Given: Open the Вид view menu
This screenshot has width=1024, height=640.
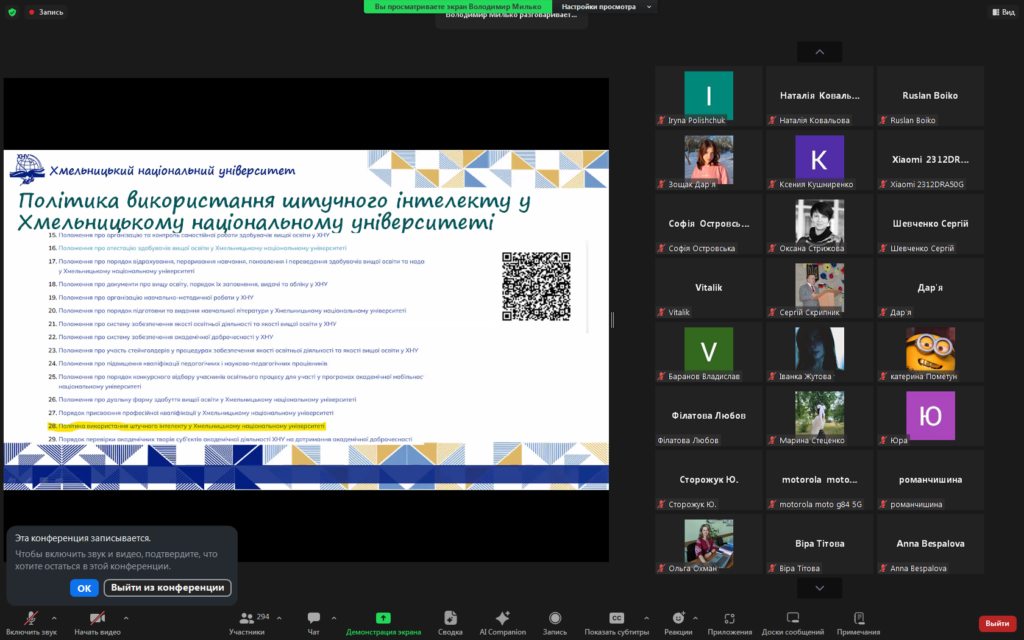Looking at the screenshot, I should pyautogui.click(x=1004, y=12).
